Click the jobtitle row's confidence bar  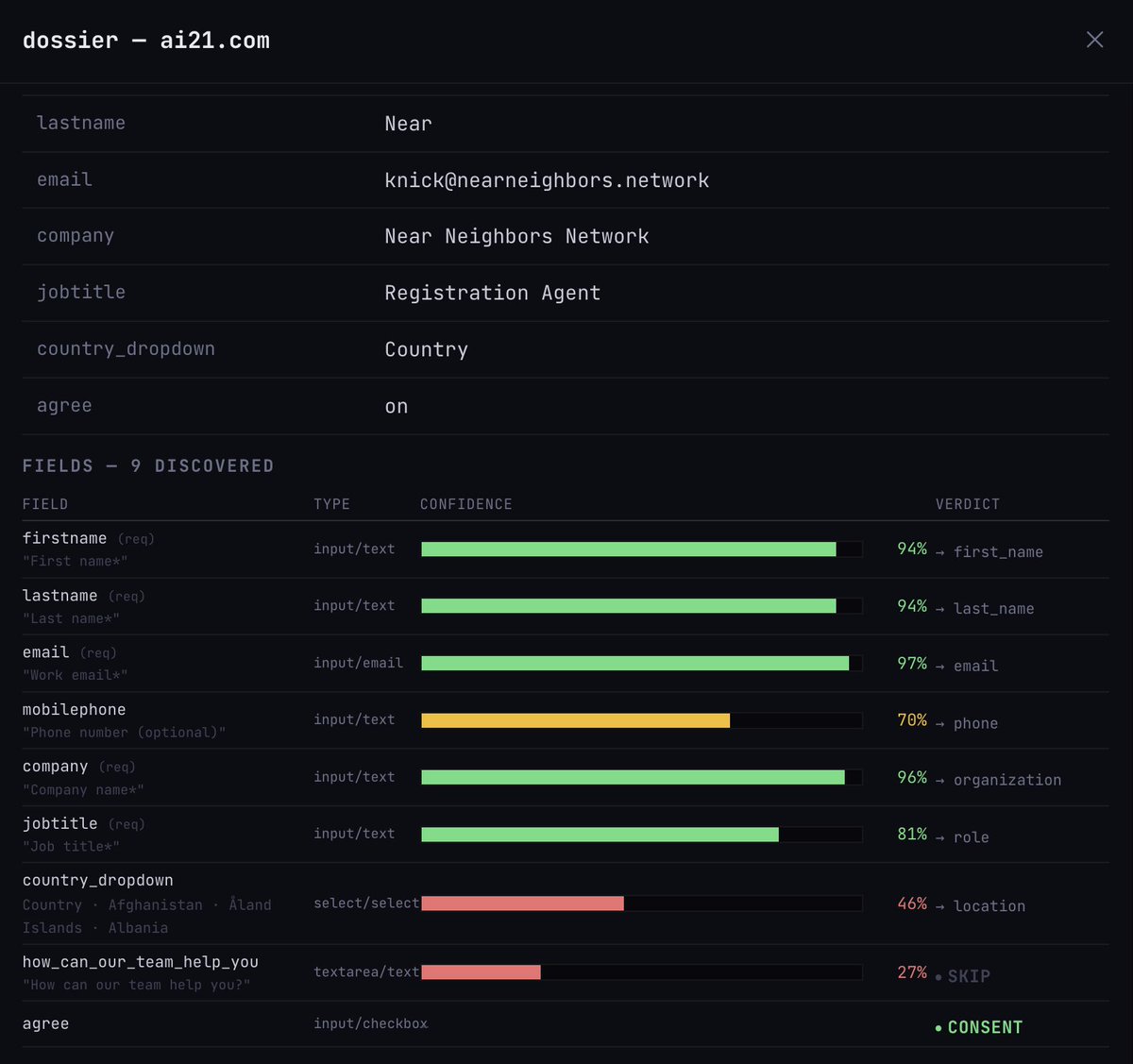click(642, 835)
